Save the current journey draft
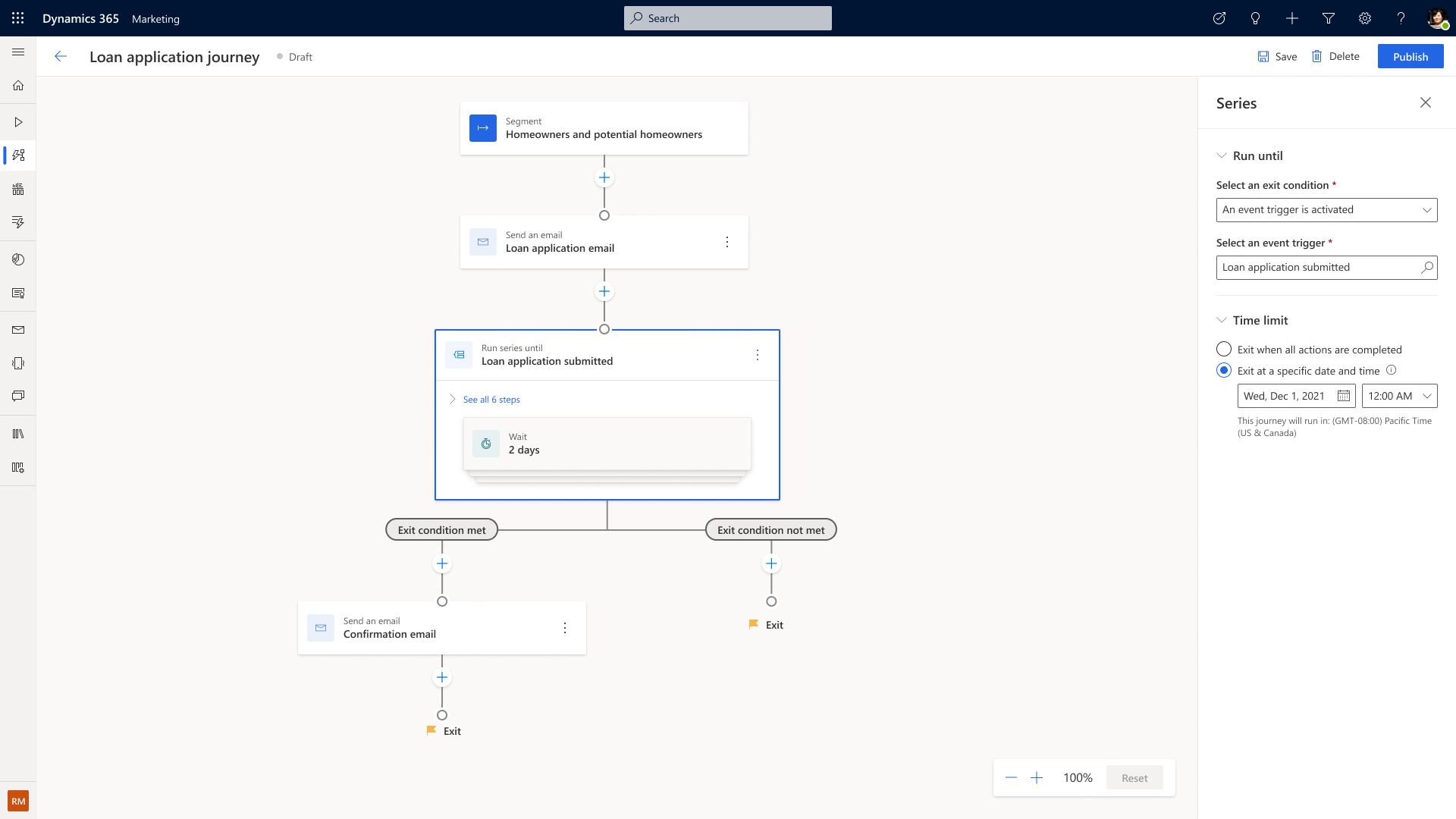Viewport: 1456px width, 819px height. (x=1277, y=56)
